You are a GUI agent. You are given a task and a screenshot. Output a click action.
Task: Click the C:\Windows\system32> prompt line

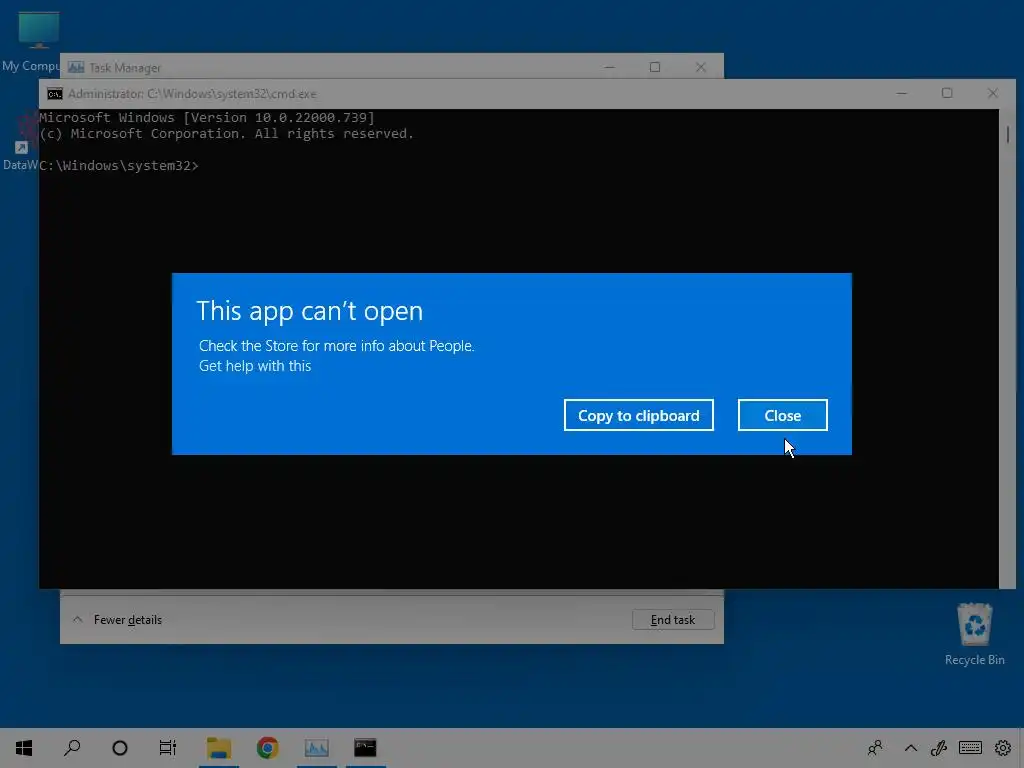point(119,166)
